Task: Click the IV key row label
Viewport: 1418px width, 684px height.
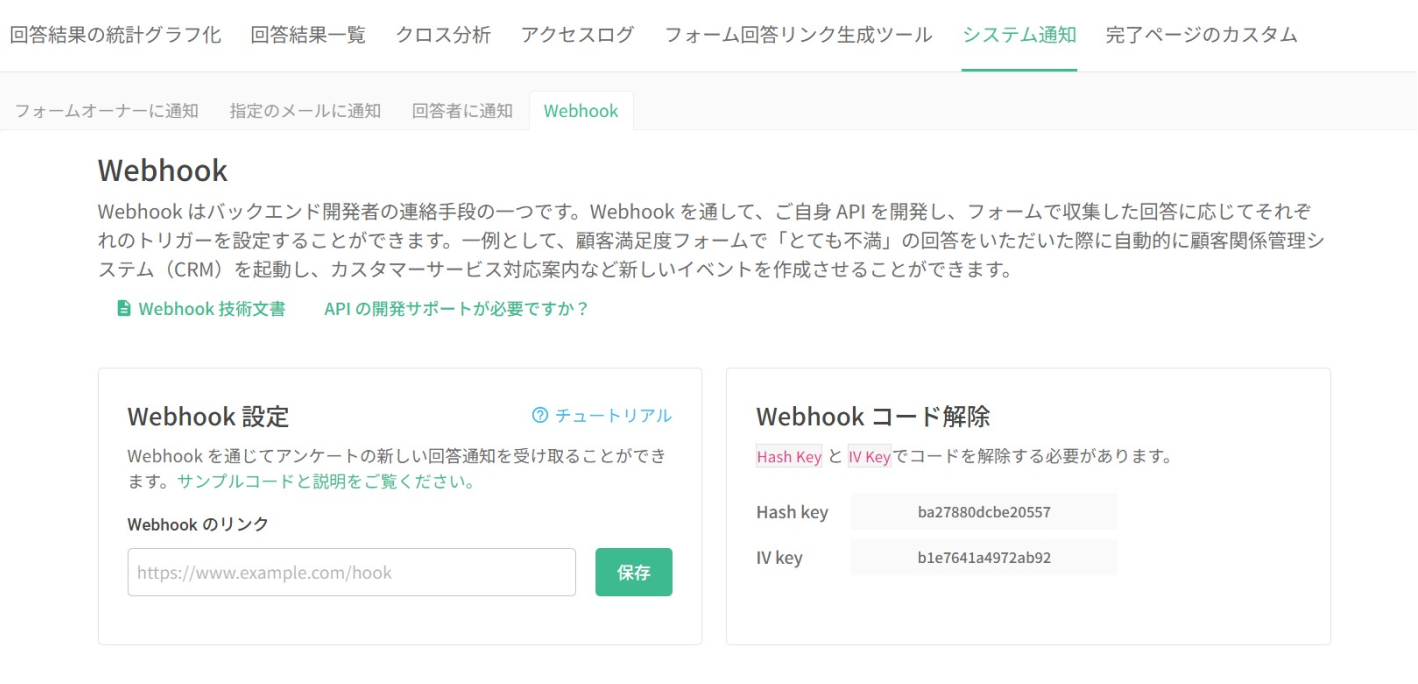Action: pos(779,558)
